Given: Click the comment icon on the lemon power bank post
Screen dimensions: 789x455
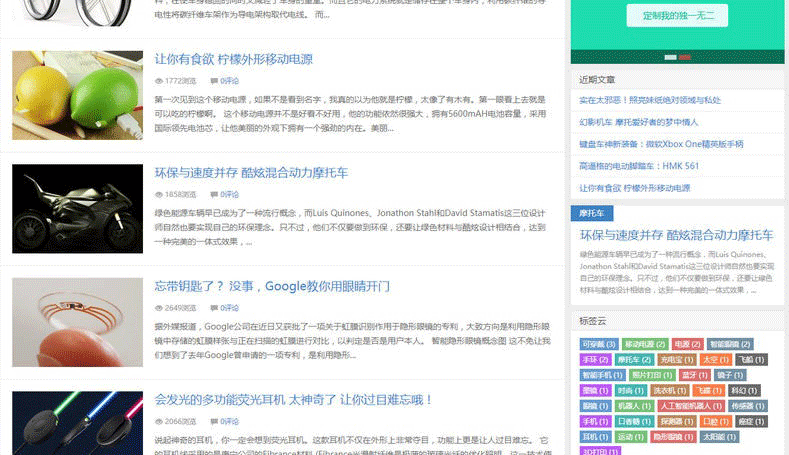Looking at the screenshot, I should [x=214, y=81].
